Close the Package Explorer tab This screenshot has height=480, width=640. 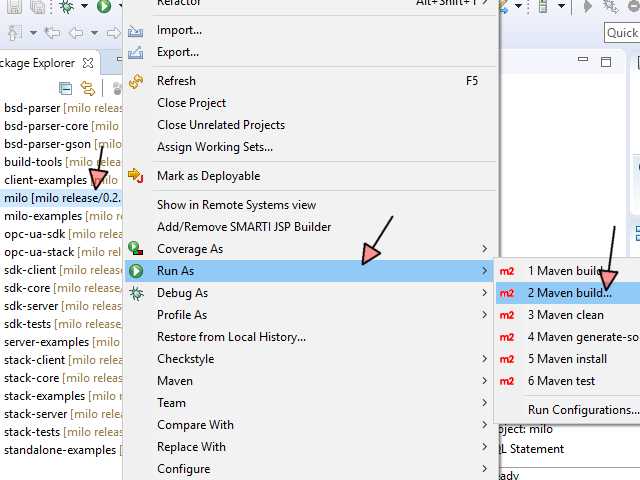pyautogui.click(x=88, y=62)
